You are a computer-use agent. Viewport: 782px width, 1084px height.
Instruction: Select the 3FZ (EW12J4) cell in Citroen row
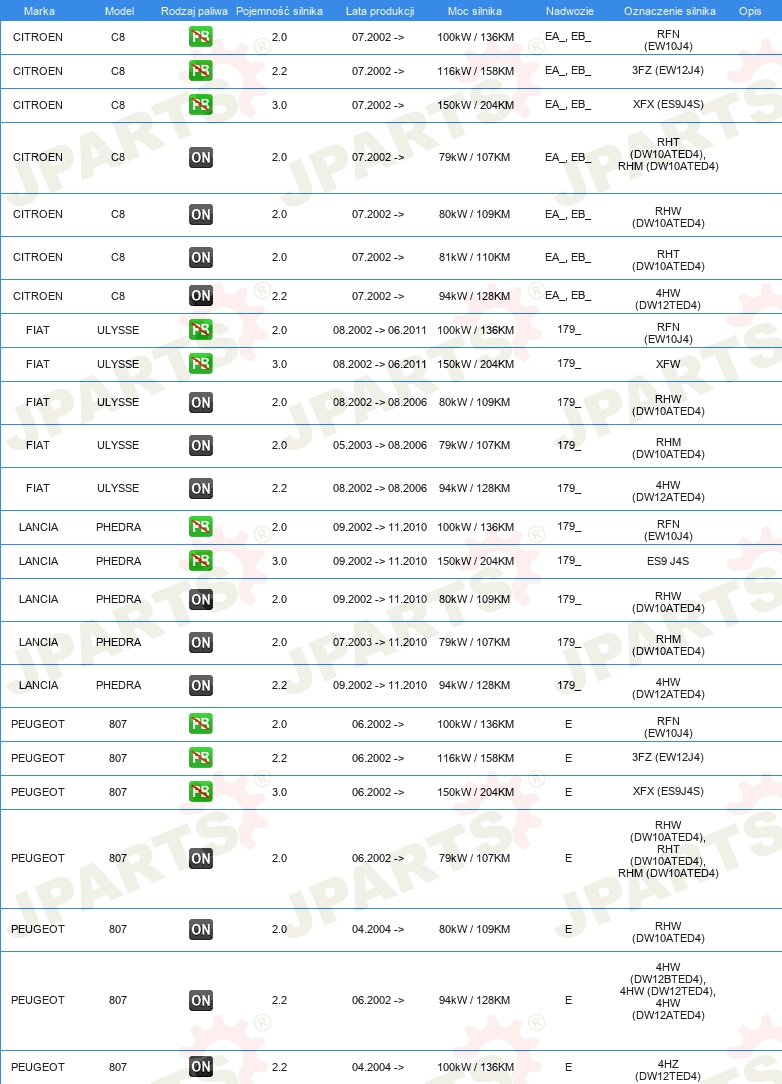[x=668, y=71]
